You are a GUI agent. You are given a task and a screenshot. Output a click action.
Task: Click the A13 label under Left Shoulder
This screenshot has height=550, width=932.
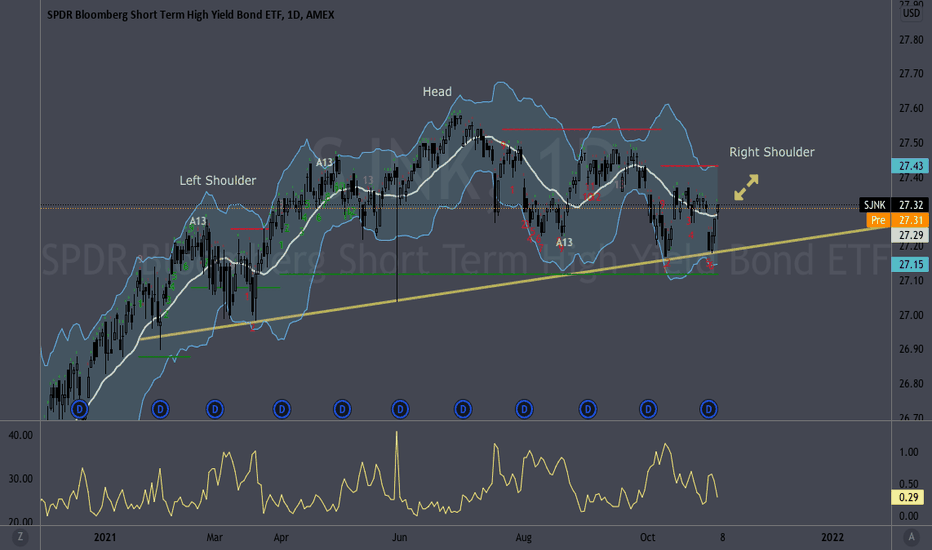tap(198, 221)
